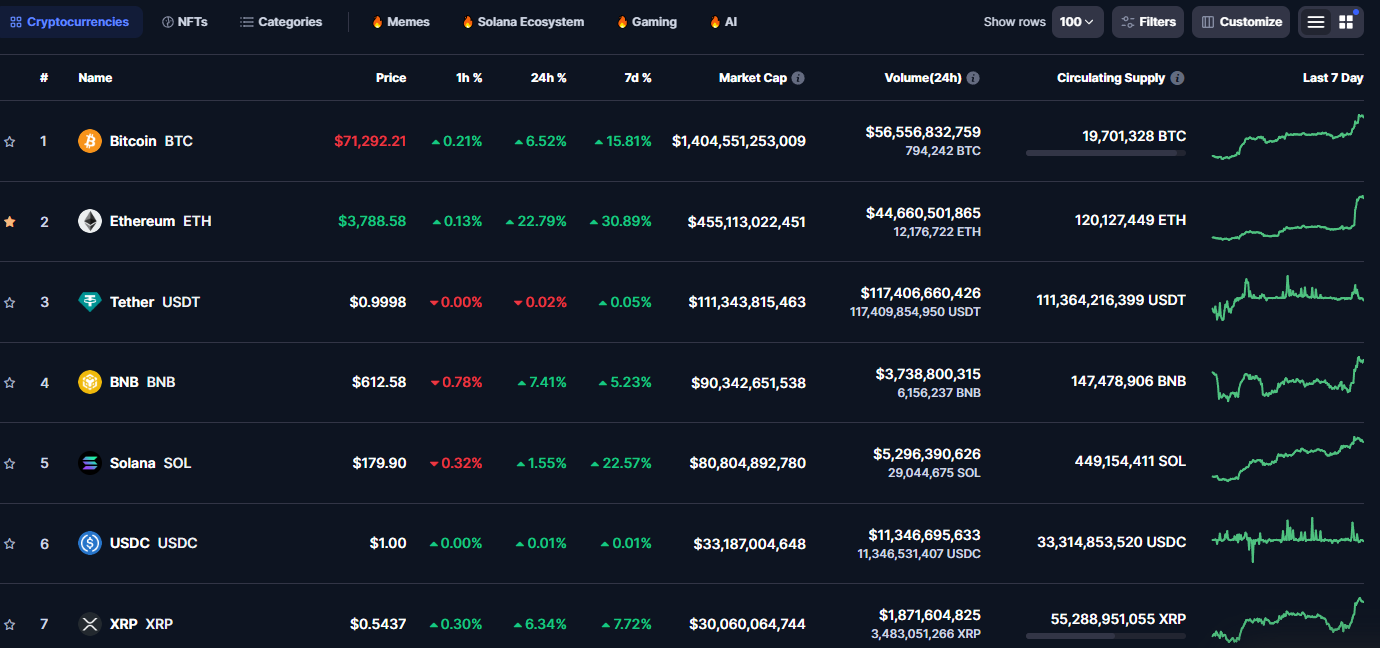This screenshot has height=648, width=1380.
Task: Add Bitcoin to watchlist star
Action: [10, 142]
